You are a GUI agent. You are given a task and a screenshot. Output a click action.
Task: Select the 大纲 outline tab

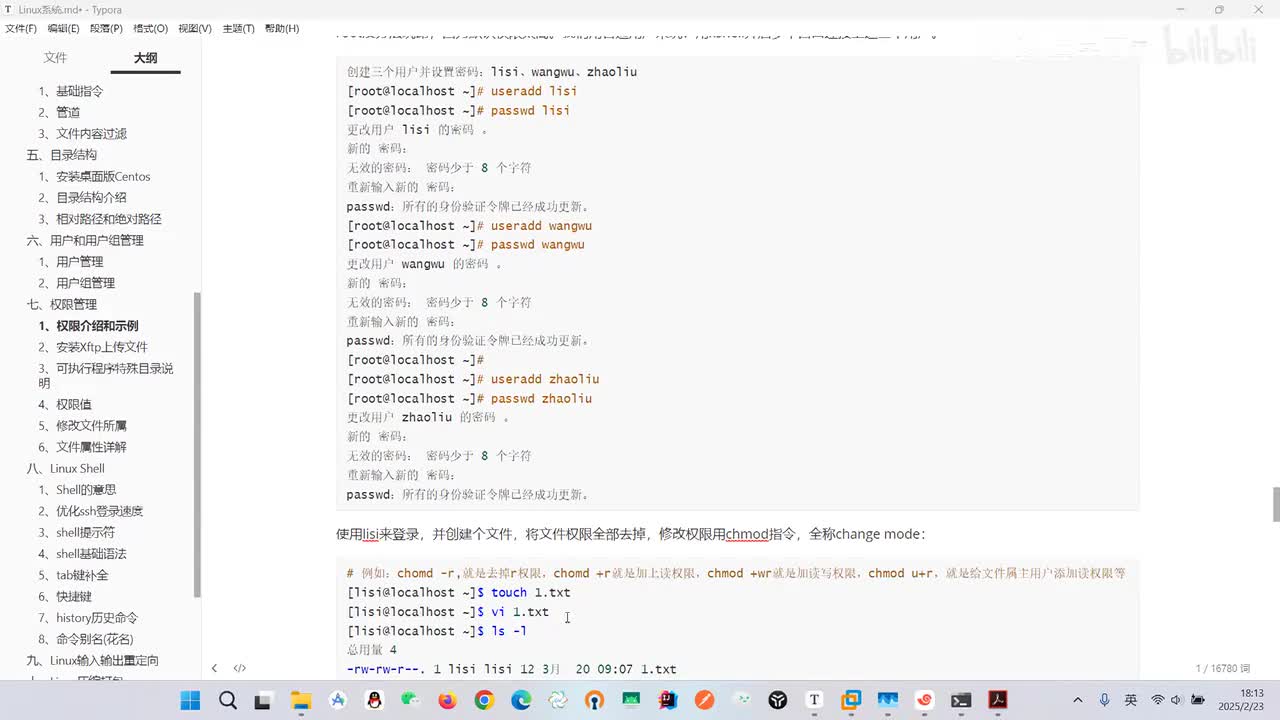coord(145,58)
